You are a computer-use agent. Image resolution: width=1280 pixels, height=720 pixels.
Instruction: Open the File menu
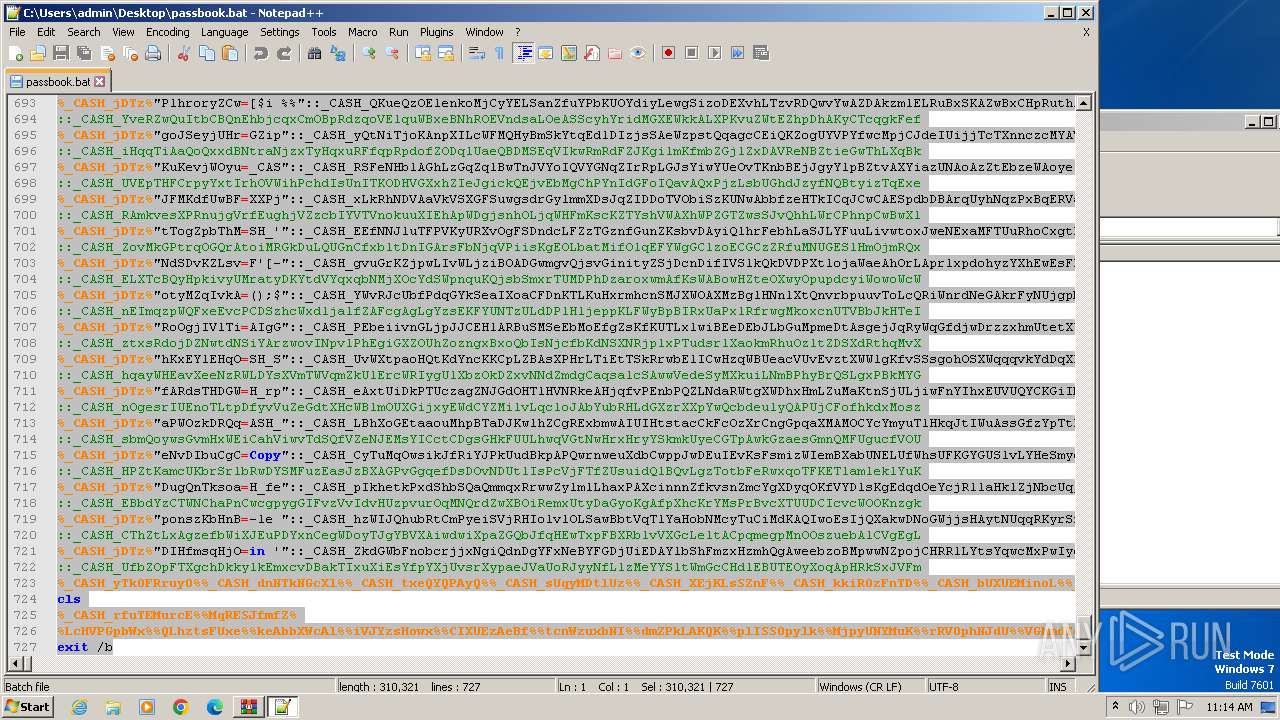[17, 32]
